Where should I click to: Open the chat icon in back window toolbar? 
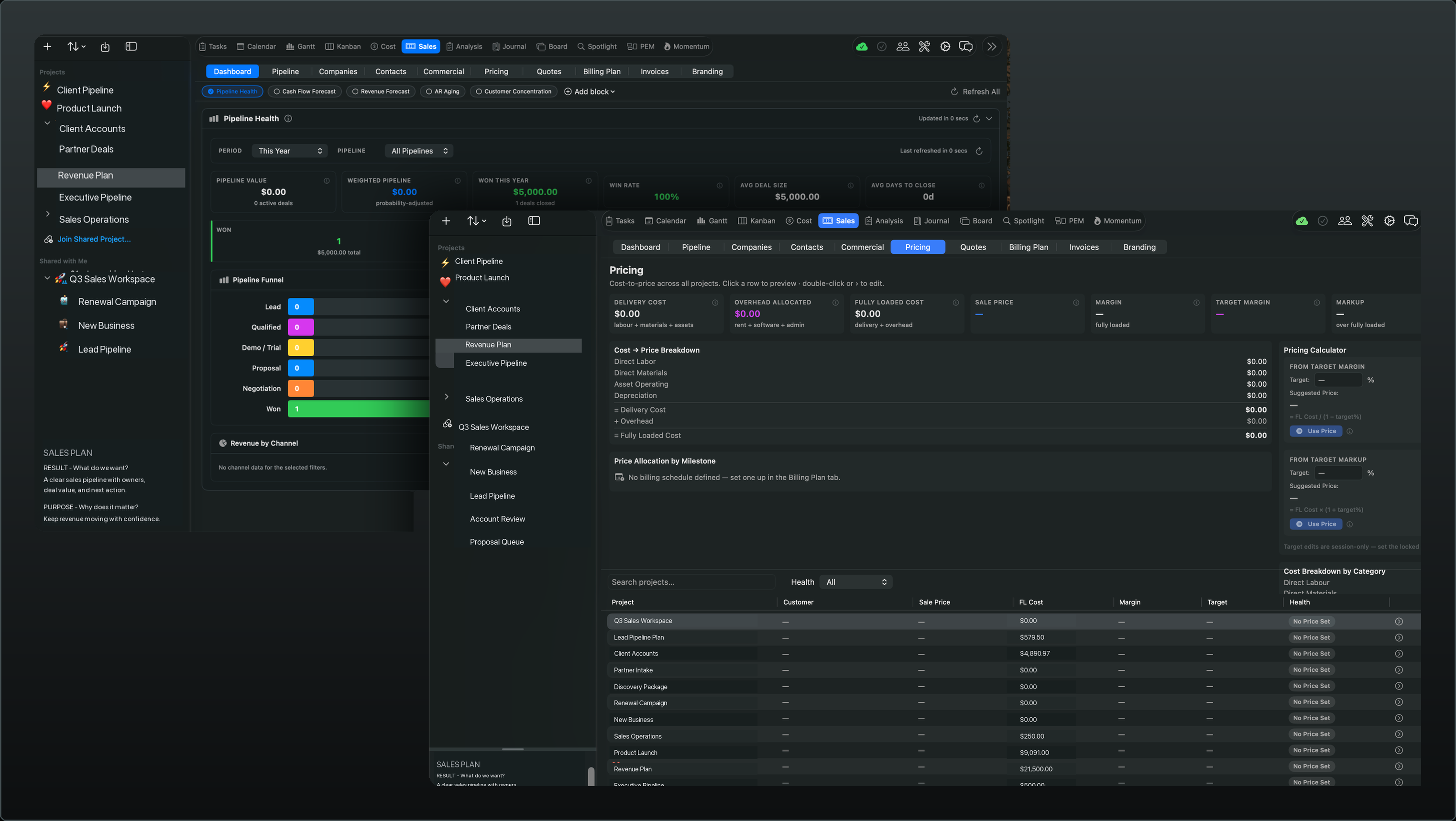click(x=966, y=46)
